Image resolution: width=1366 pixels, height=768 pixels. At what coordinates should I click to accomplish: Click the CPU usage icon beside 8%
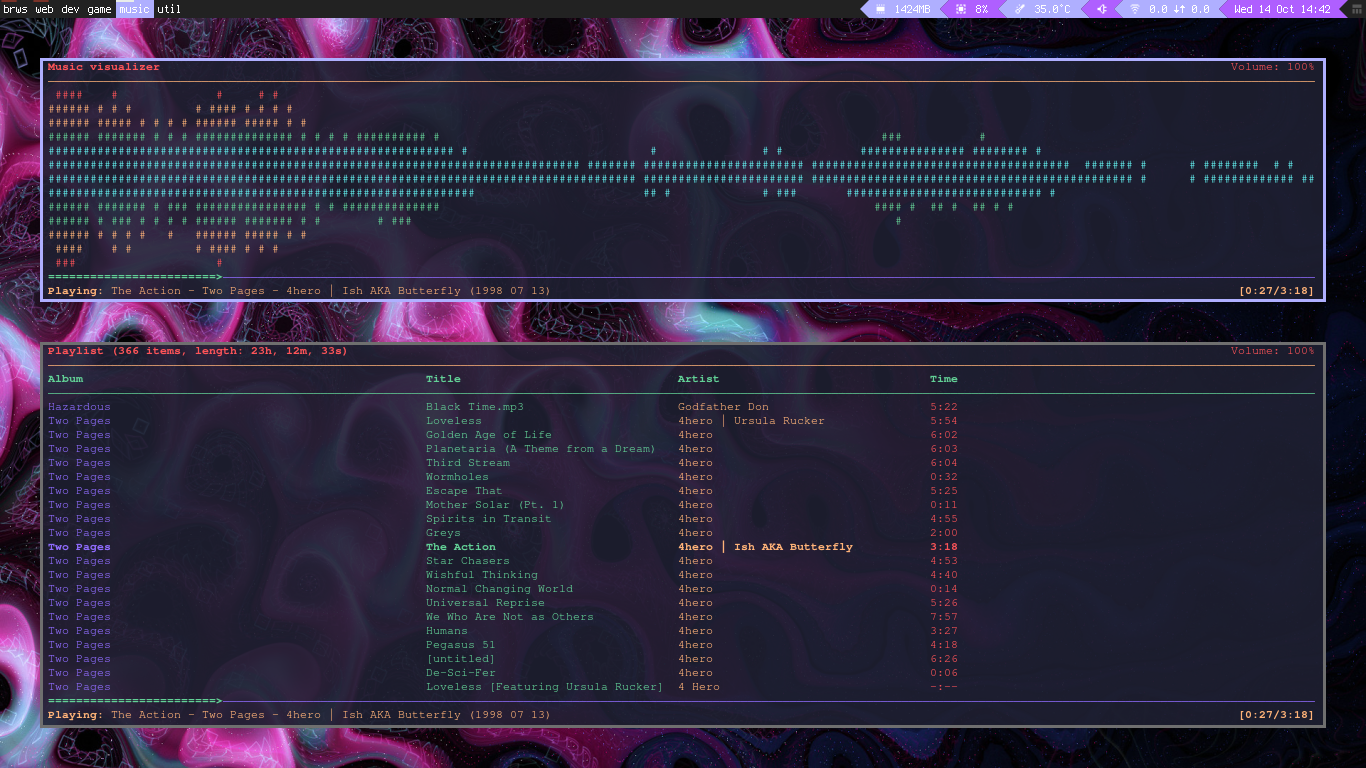[961, 9]
